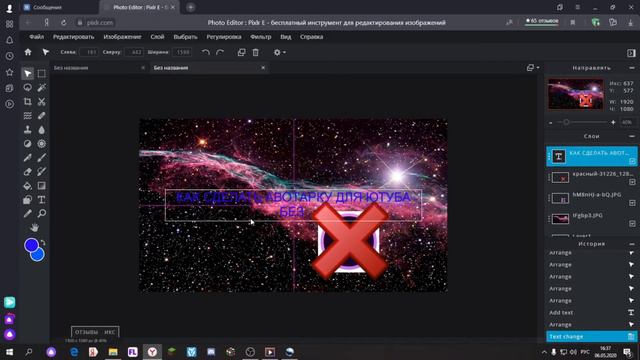Image resolution: width=640 pixels, height=360 pixels.
Task: Toggle the right sidebar panel button
Action: click(631, 53)
